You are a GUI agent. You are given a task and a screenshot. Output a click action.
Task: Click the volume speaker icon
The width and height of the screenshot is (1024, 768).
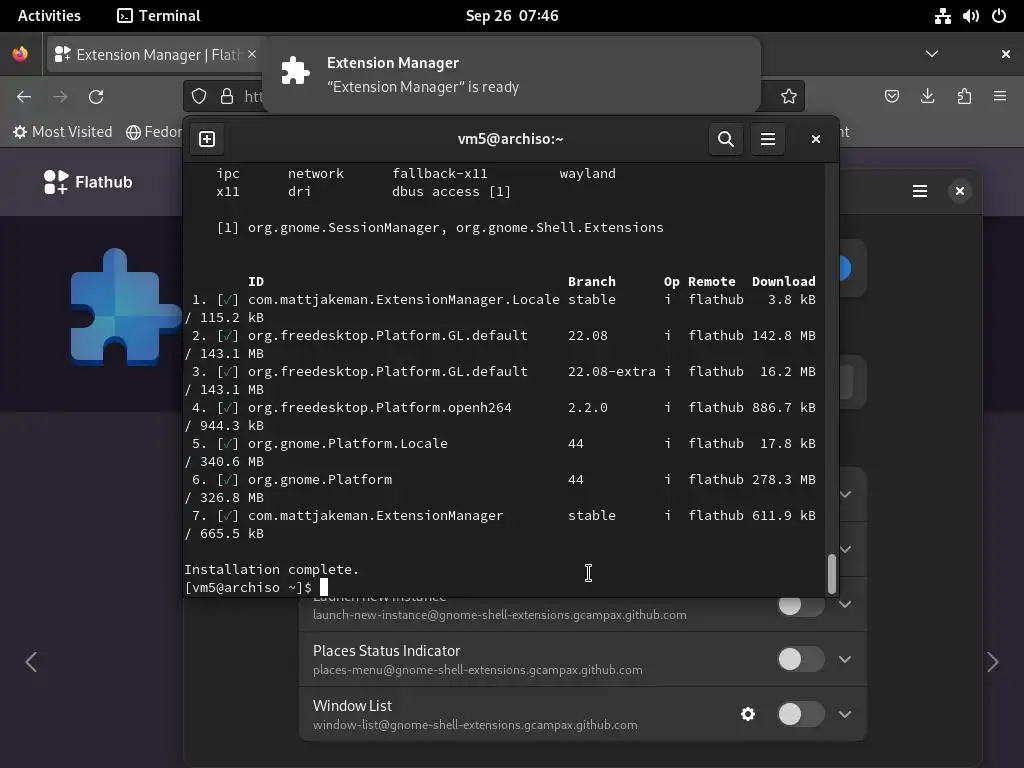coord(970,16)
